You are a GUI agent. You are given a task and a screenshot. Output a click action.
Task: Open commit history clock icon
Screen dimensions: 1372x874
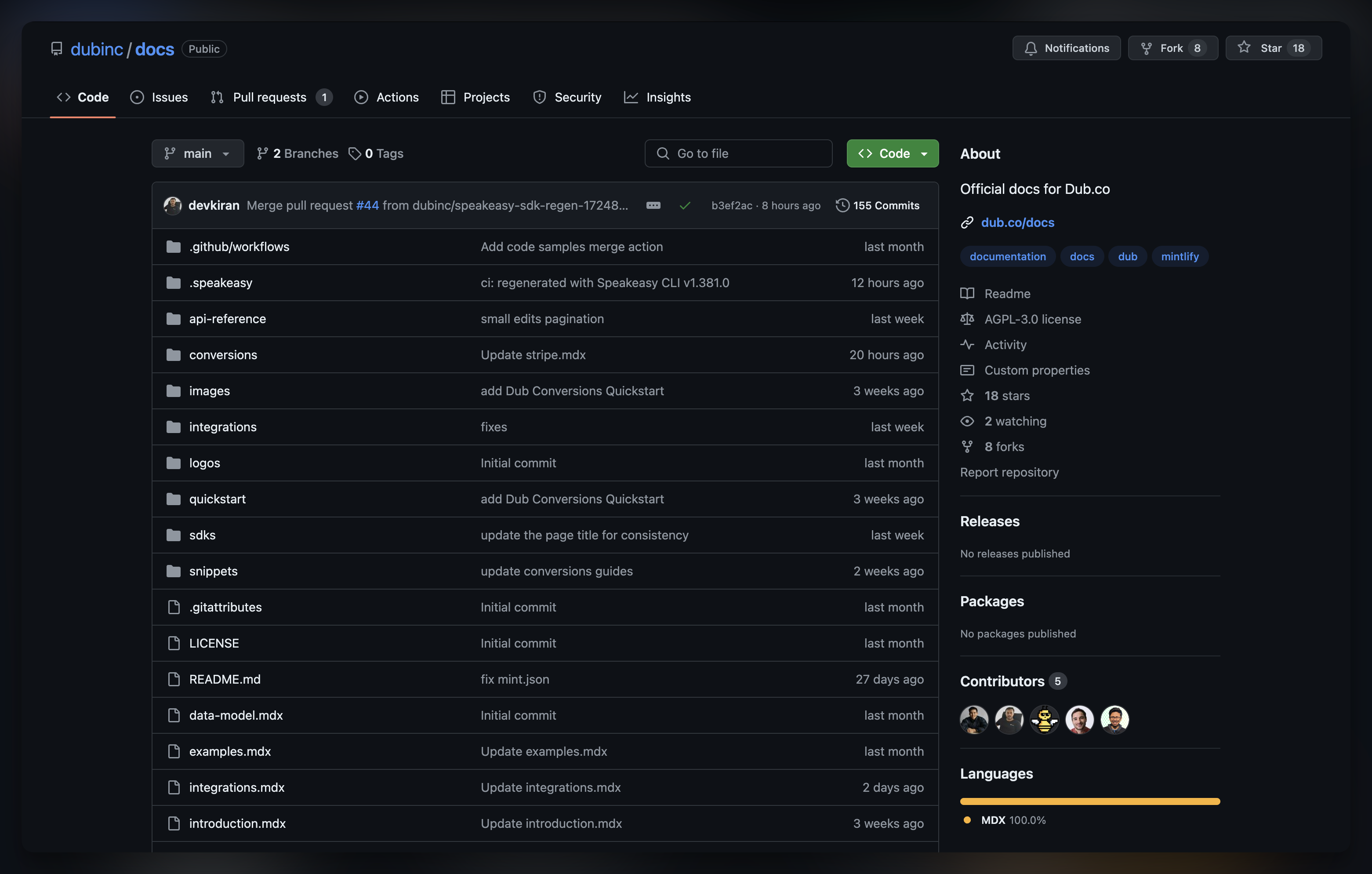point(842,205)
